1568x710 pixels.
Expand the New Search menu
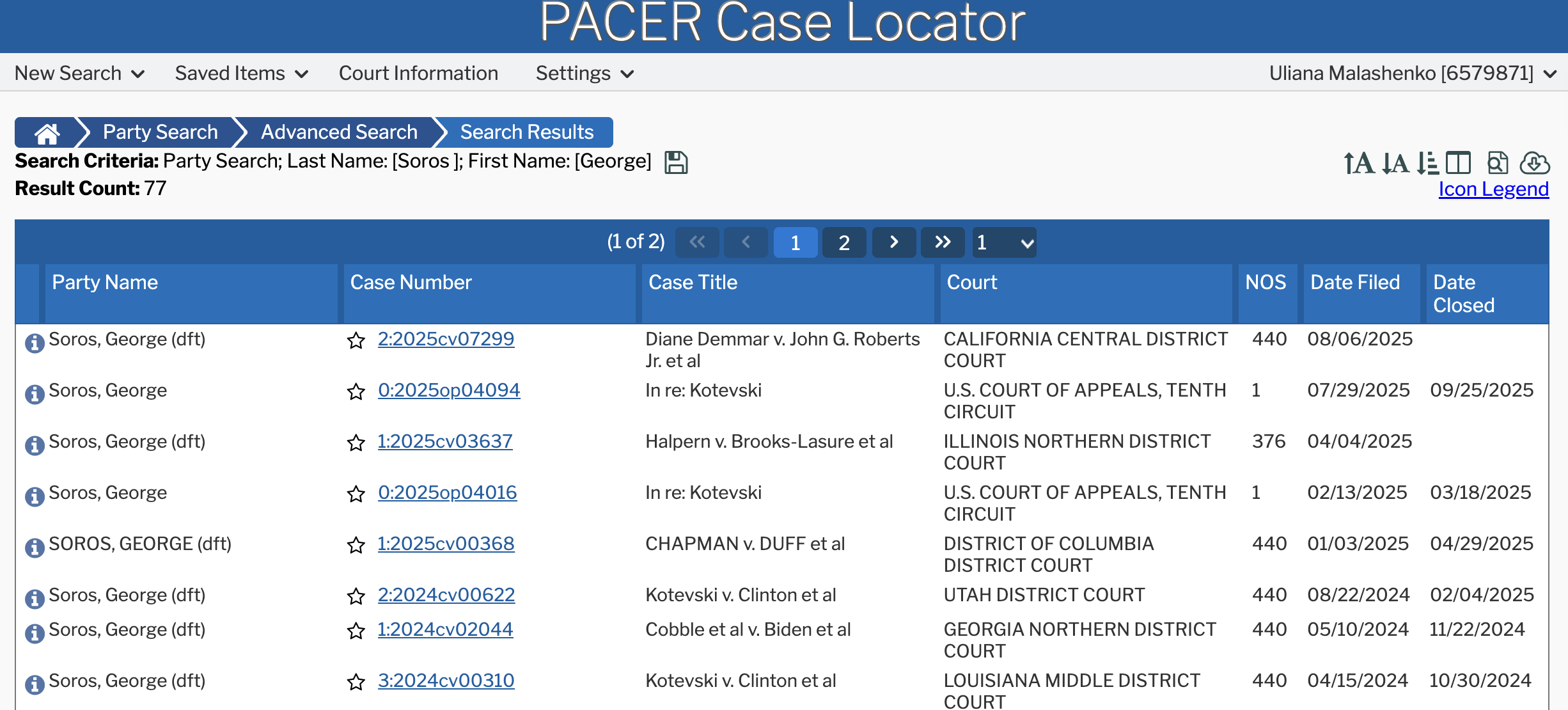tap(79, 74)
